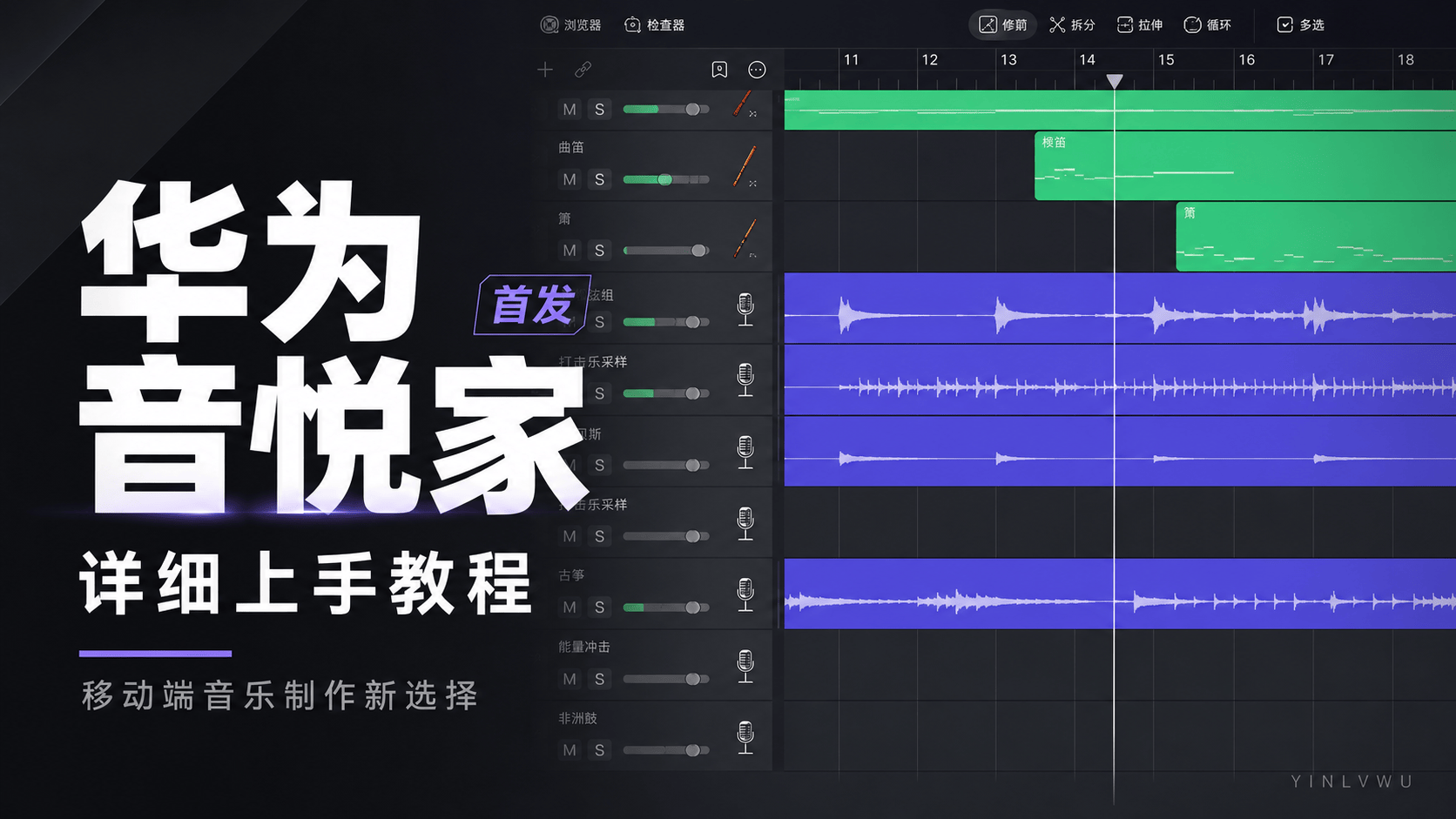The image size is (1456, 819).
Task: Jump to bar 17 on the ruler
Action: click(1325, 60)
